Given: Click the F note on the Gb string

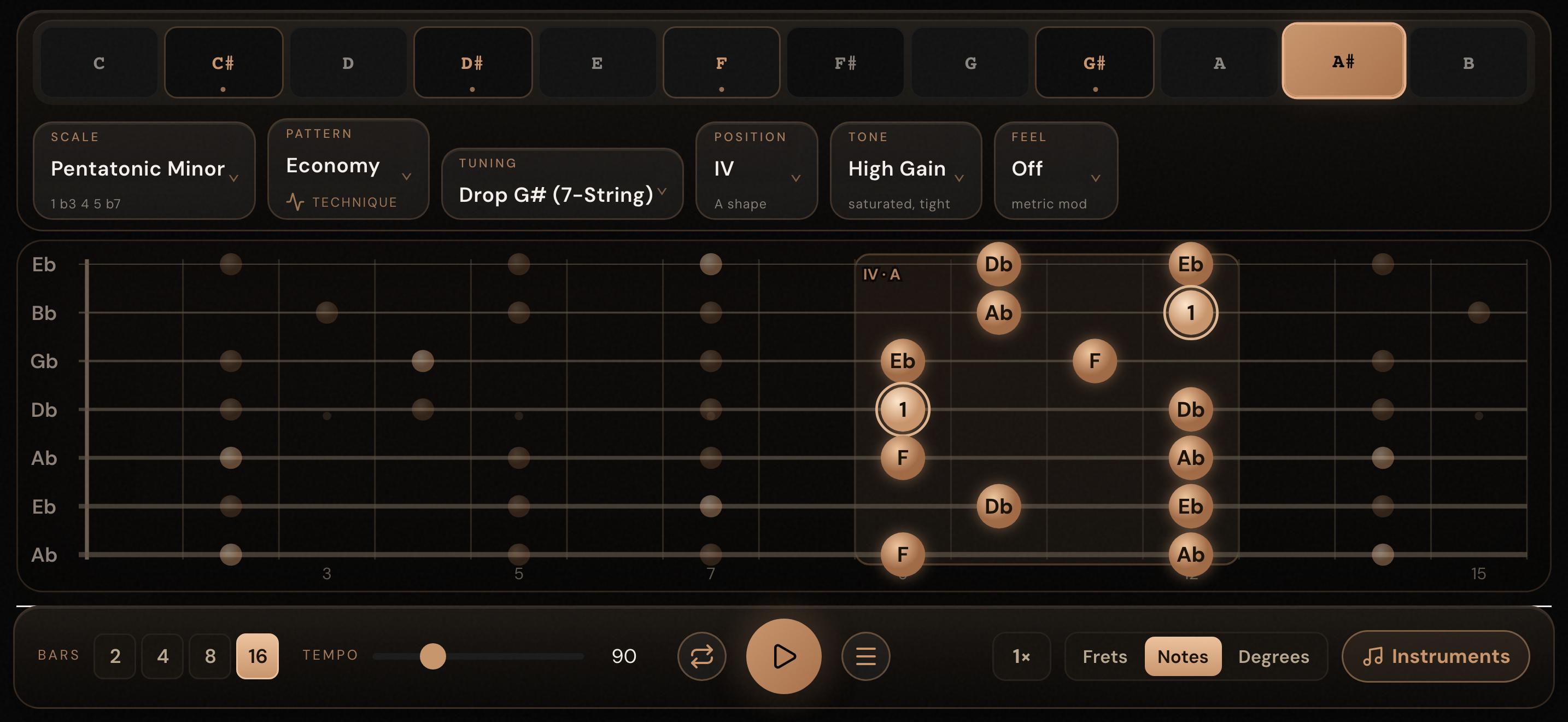Looking at the screenshot, I should 1095,361.
